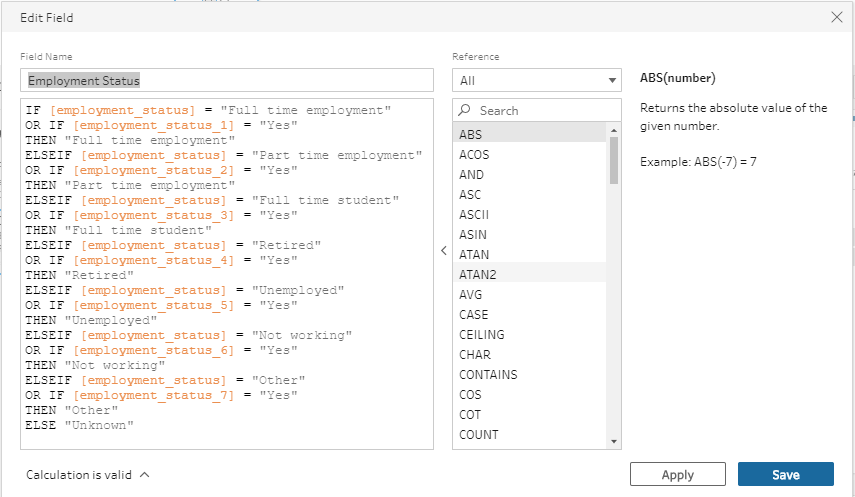Click the Save button

point(785,475)
